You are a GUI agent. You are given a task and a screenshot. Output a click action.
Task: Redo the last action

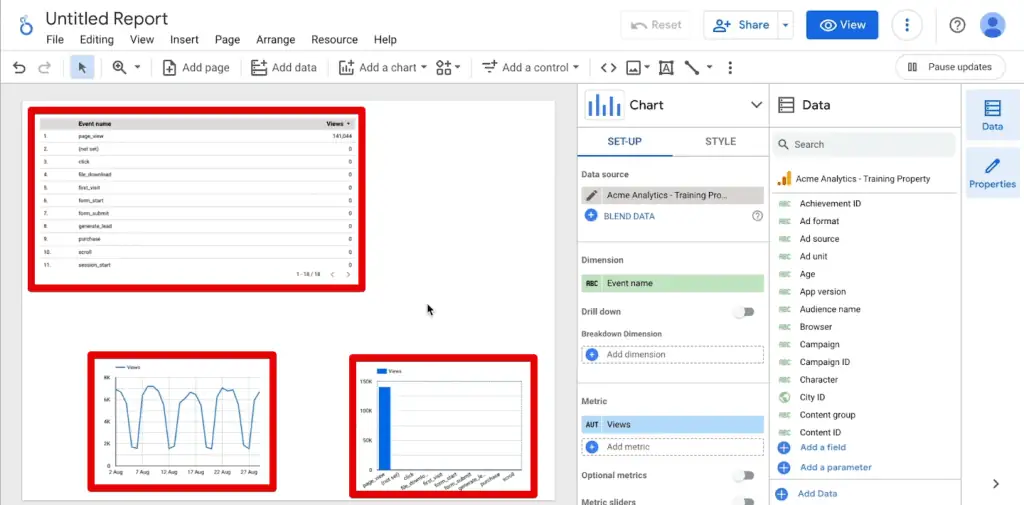click(x=44, y=67)
